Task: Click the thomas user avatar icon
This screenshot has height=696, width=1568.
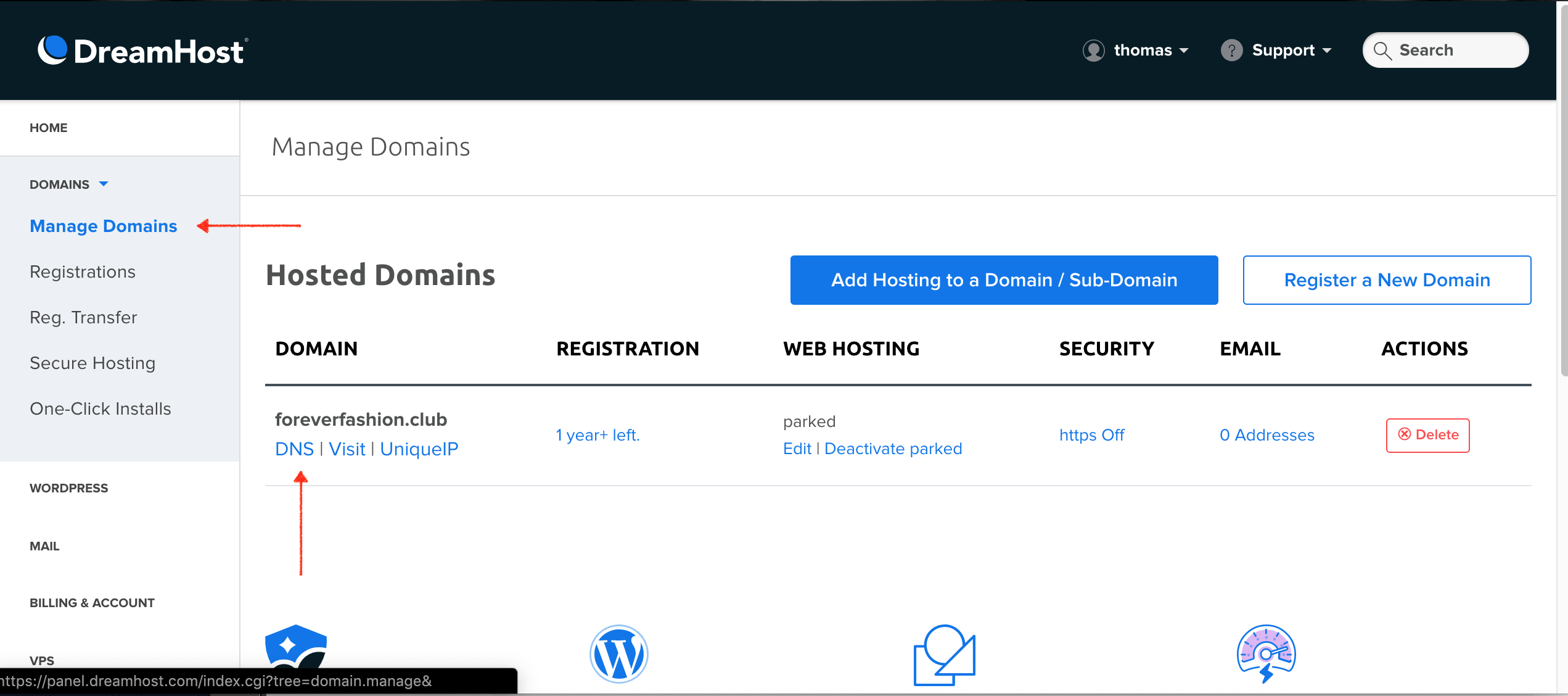Action: tap(1094, 51)
